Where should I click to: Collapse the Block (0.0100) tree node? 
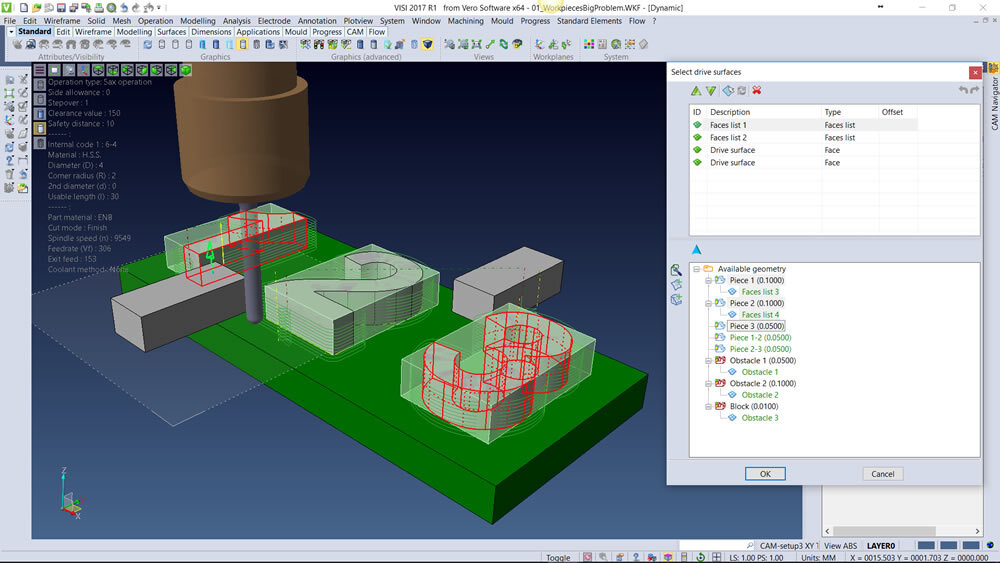(x=708, y=407)
